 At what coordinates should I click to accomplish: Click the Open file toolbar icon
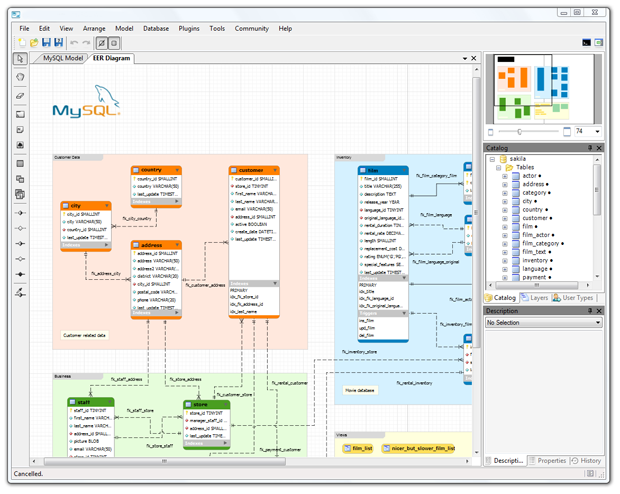[x=34, y=43]
